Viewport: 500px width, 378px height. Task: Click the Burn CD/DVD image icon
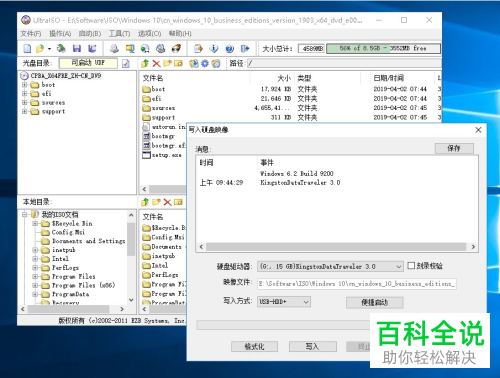click(176, 49)
